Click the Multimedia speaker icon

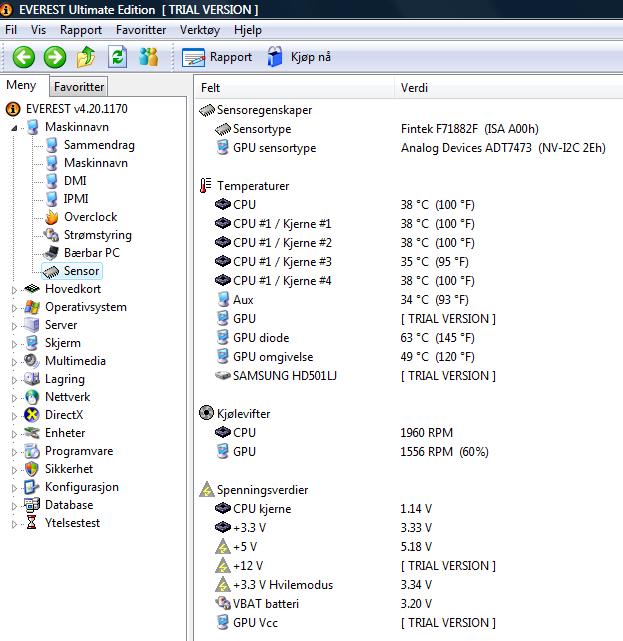click(x=32, y=361)
